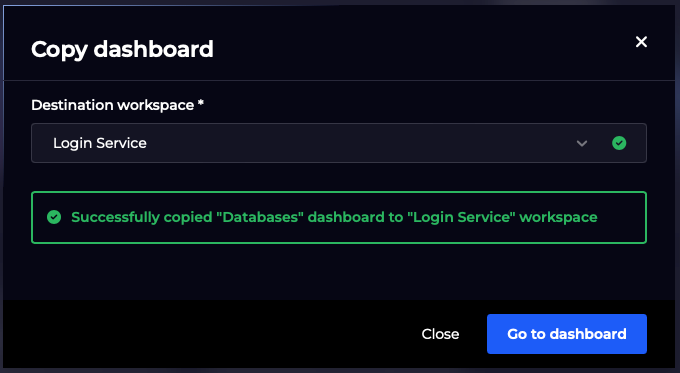Viewport: 680px width, 373px height.
Task: Close the modal using the top-right cross
Action: pos(641,42)
